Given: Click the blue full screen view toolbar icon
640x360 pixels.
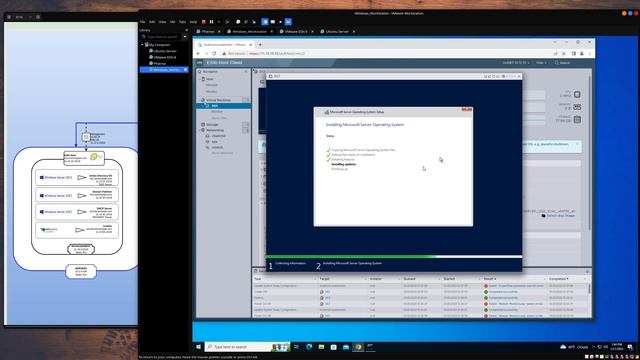Looking at the screenshot, I should pos(264,22).
